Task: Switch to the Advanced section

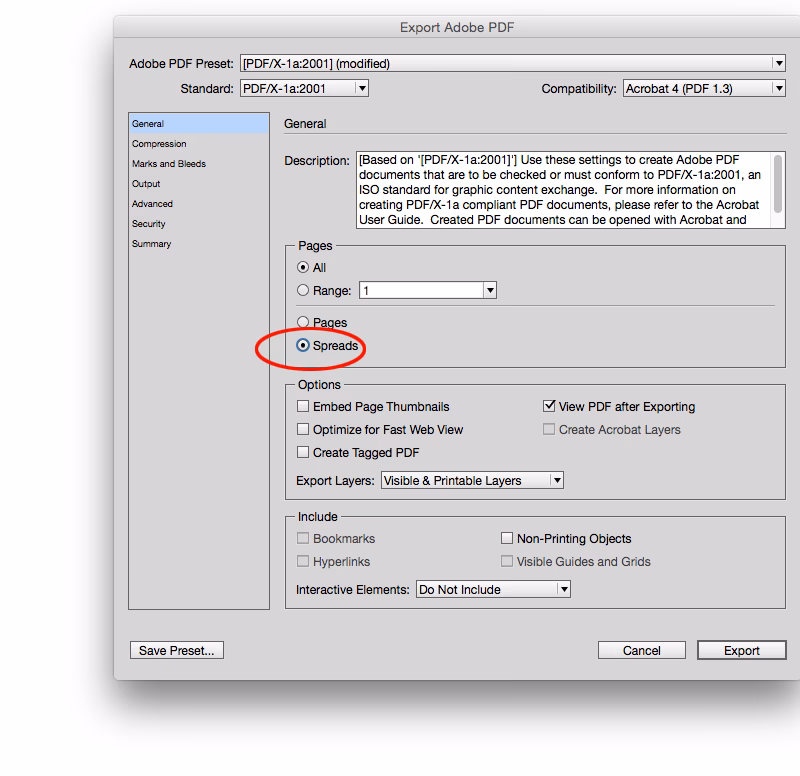Action: (152, 204)
